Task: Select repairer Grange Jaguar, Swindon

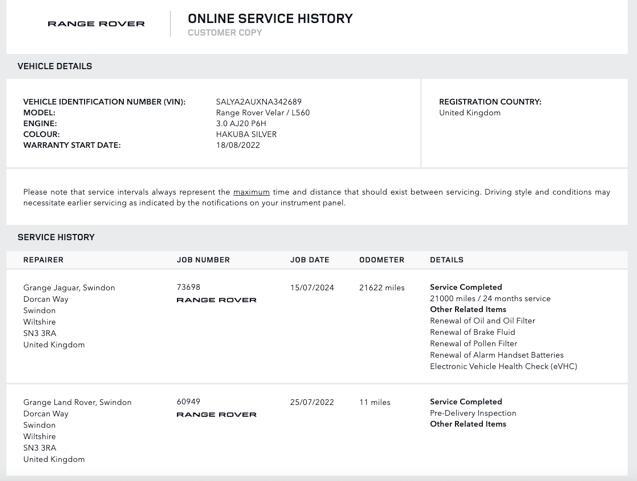Action: (69, 288)
